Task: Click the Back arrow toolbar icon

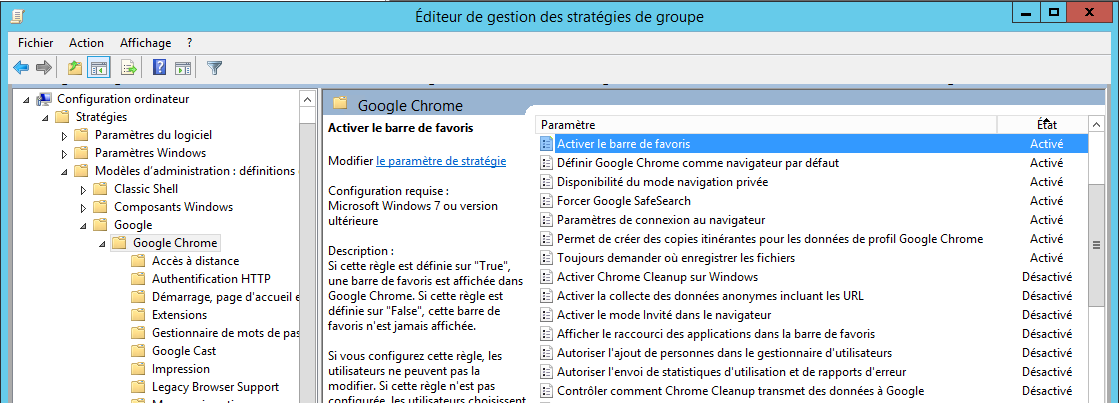Action: click(x=21, y=68)
